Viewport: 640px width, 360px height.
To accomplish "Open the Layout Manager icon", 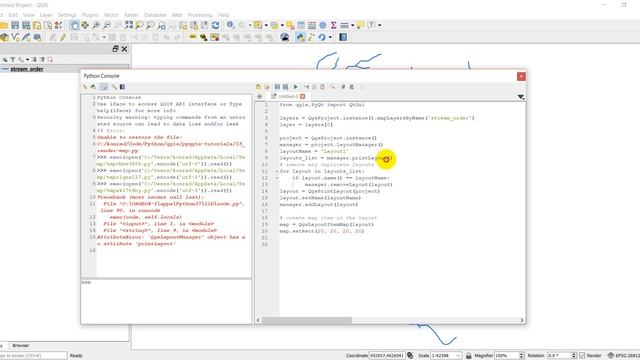I will pos(48,25).
